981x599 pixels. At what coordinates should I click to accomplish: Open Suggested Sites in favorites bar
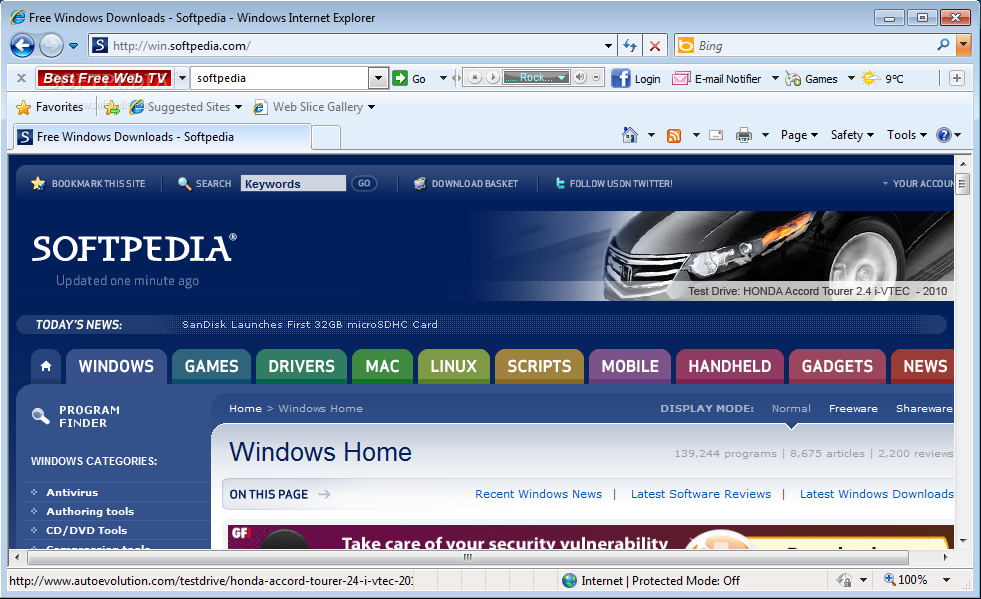coord(186,107)
